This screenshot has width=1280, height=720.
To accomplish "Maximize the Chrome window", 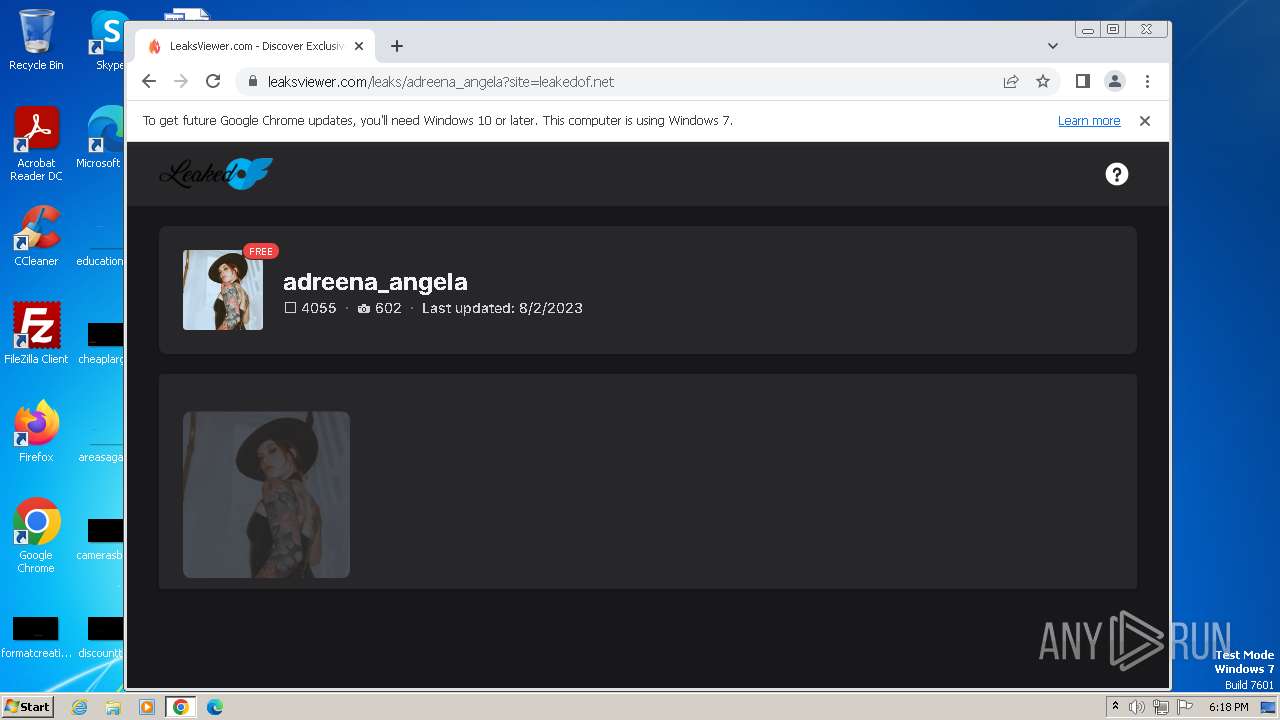I will pos(1113,30).
